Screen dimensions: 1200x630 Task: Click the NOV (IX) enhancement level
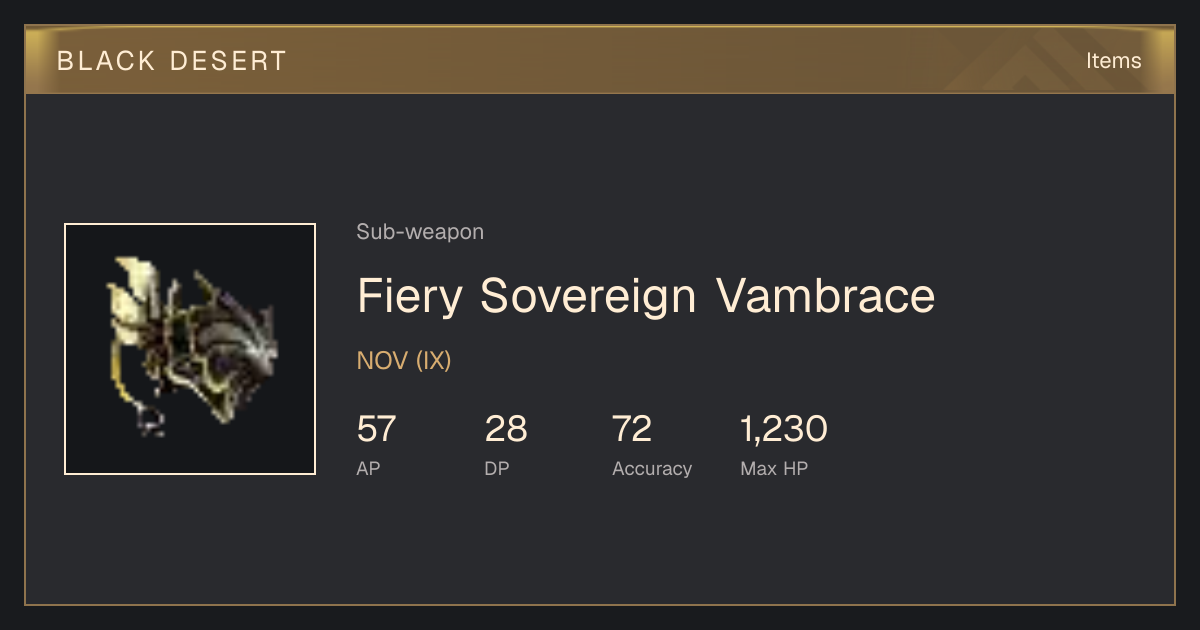click(404, 361)
